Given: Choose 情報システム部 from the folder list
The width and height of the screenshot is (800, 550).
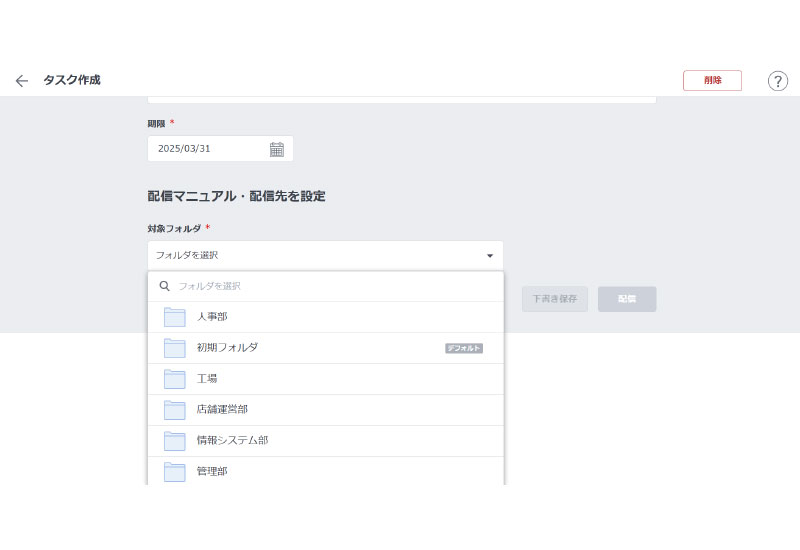Looking at the screenshot, I should click(232, 441).
